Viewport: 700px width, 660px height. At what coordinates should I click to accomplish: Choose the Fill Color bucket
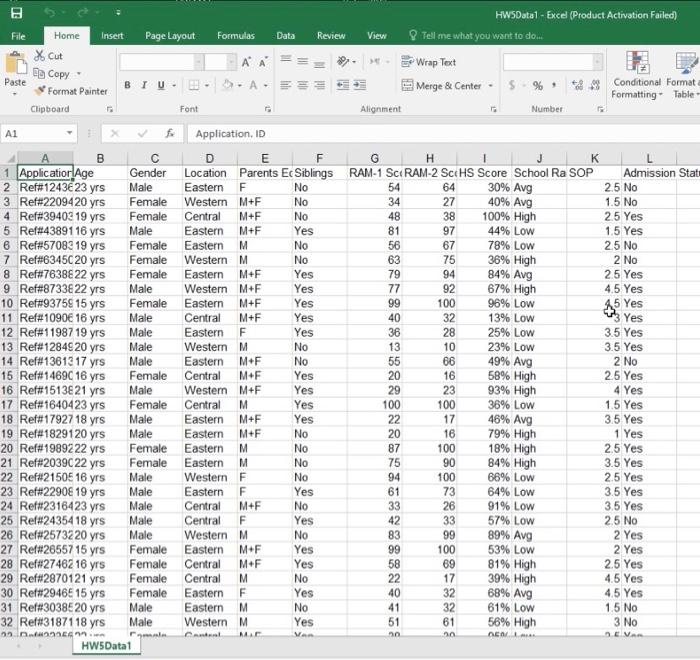[228, 85]
